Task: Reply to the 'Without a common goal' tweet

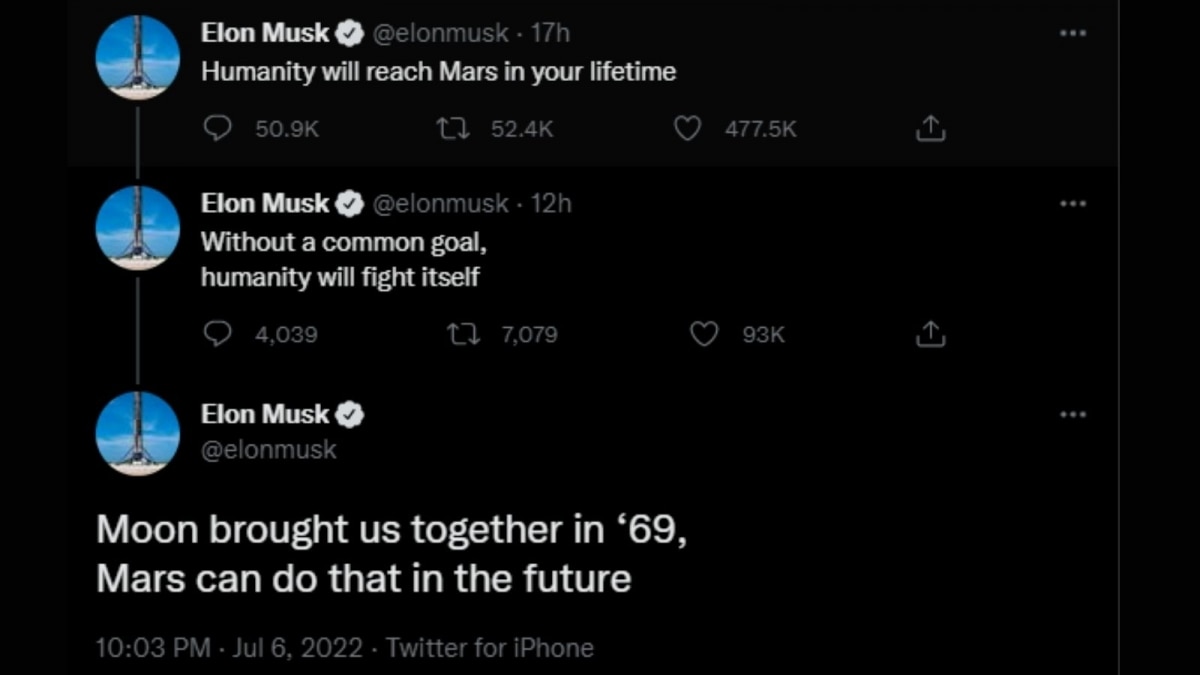Action: click(218, 334)
